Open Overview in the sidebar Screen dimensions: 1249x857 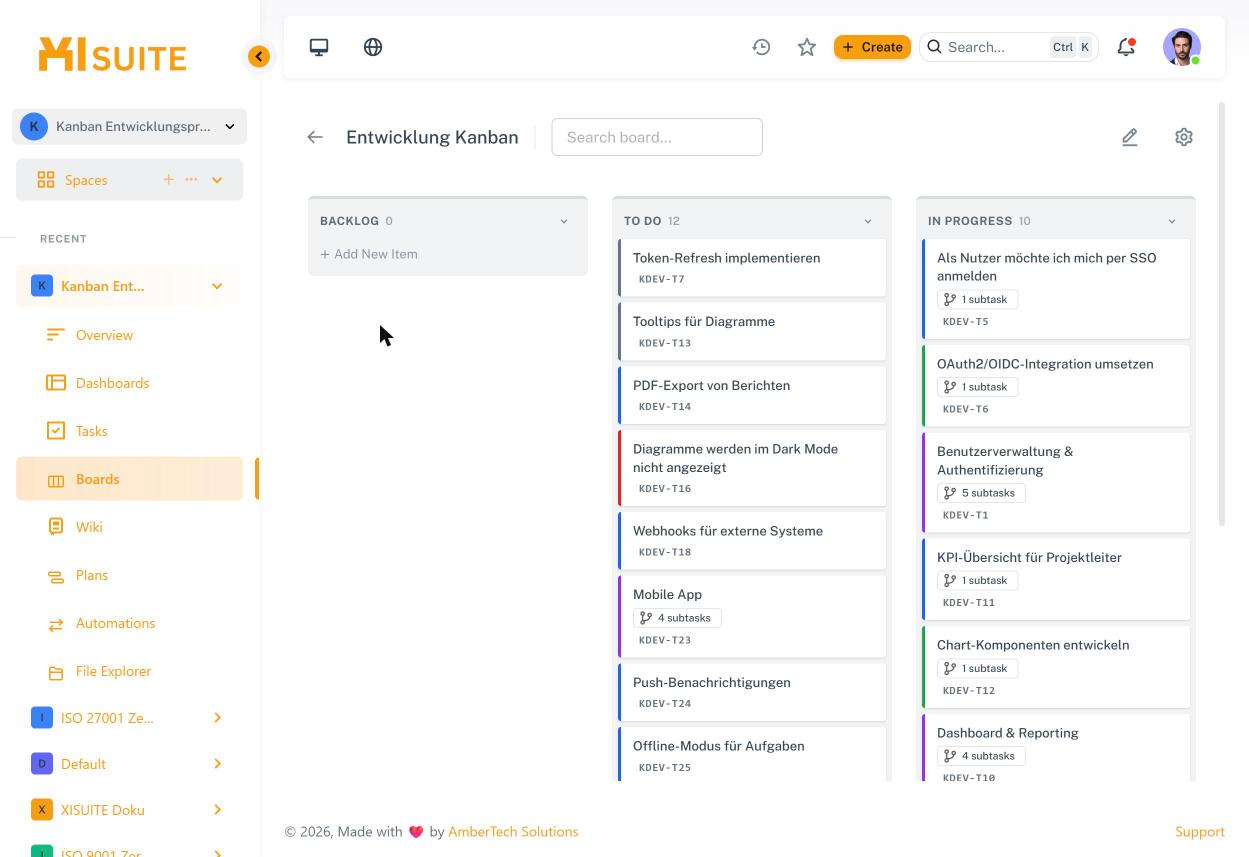point(129,335)
